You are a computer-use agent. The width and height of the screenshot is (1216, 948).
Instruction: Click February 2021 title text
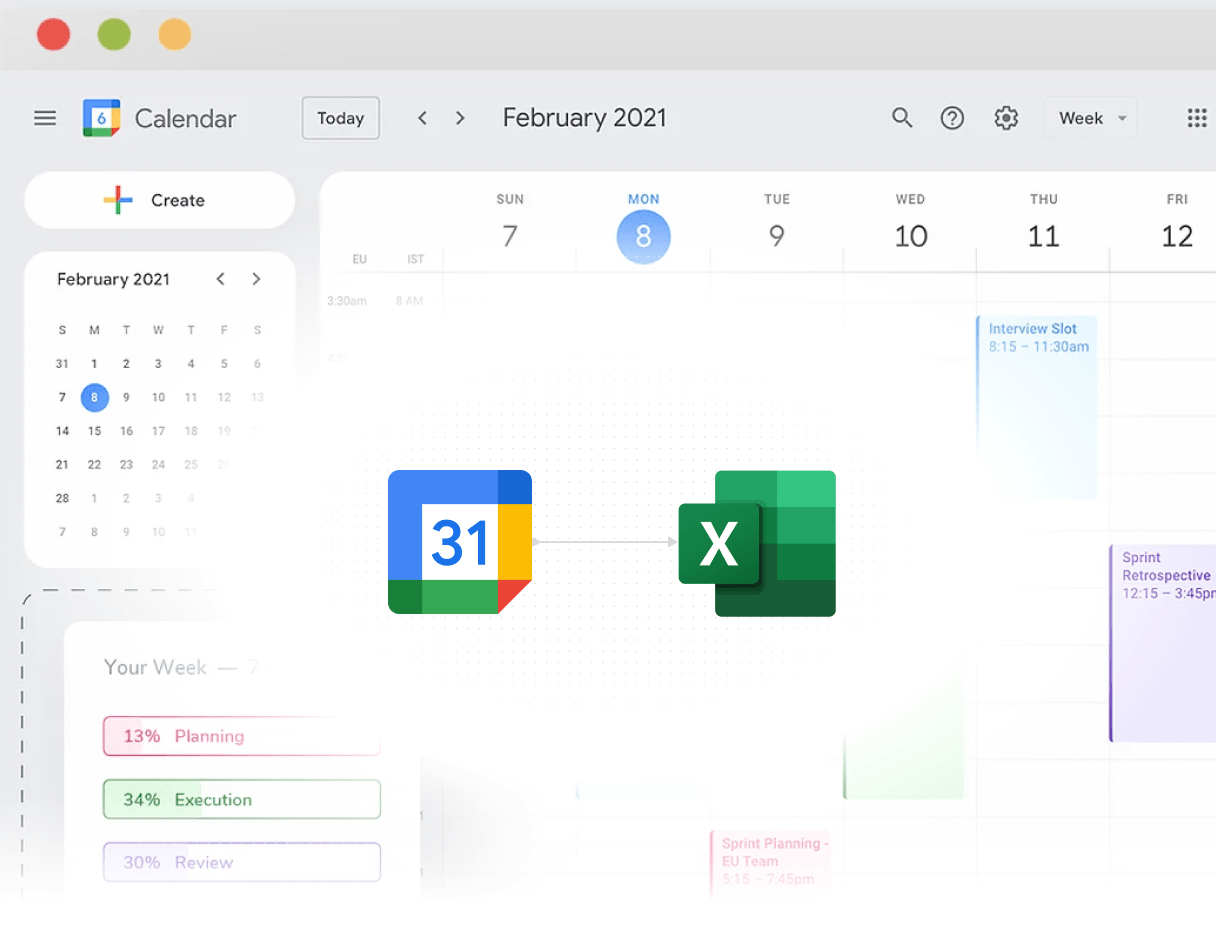(585, 117)
